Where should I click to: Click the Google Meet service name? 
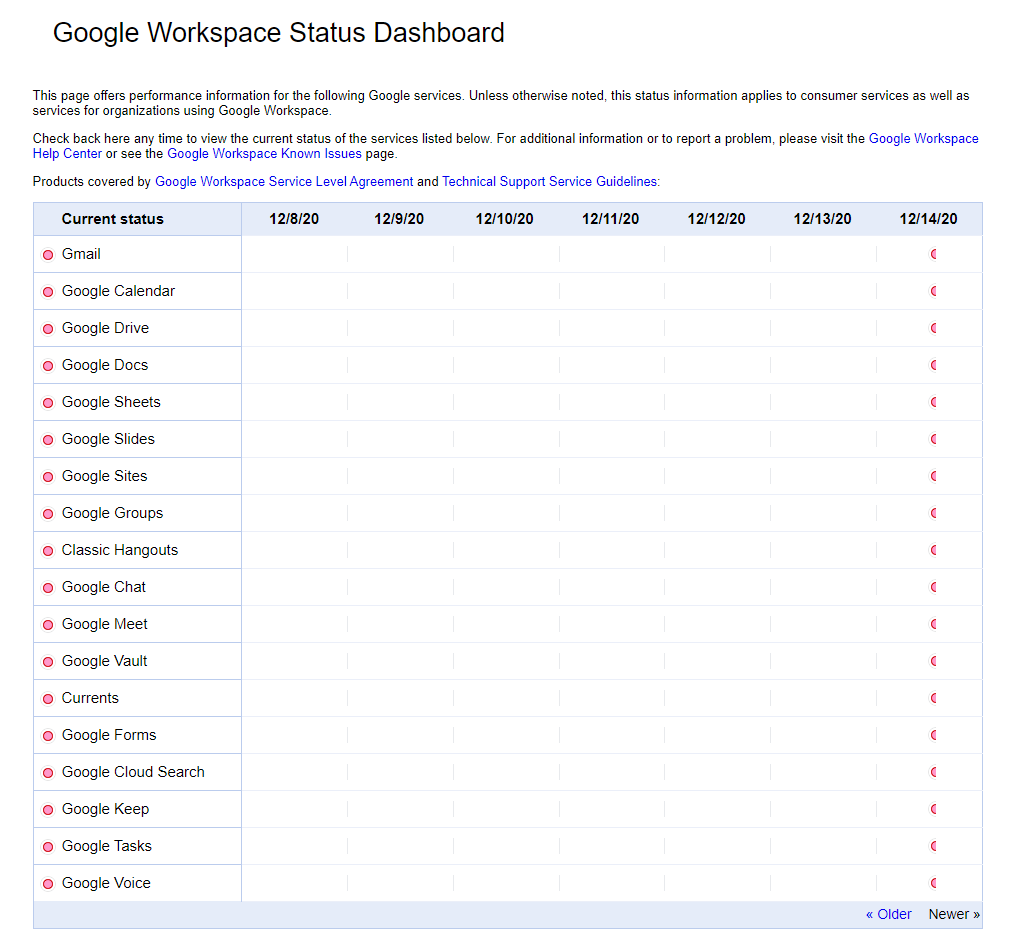[105, 624]
